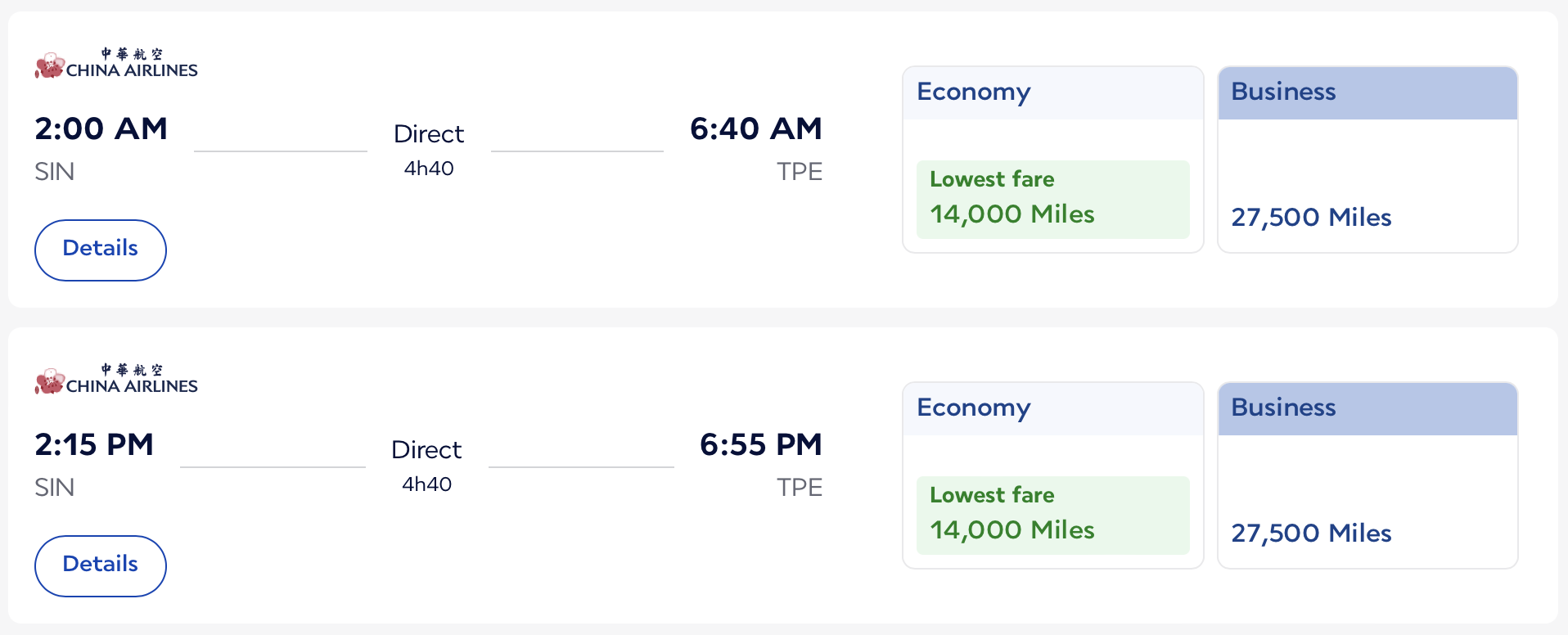Viewport: 1568px width, 635px height.
Task: Open Details for the 2:15 PM flight
Action: click(100, 565)
